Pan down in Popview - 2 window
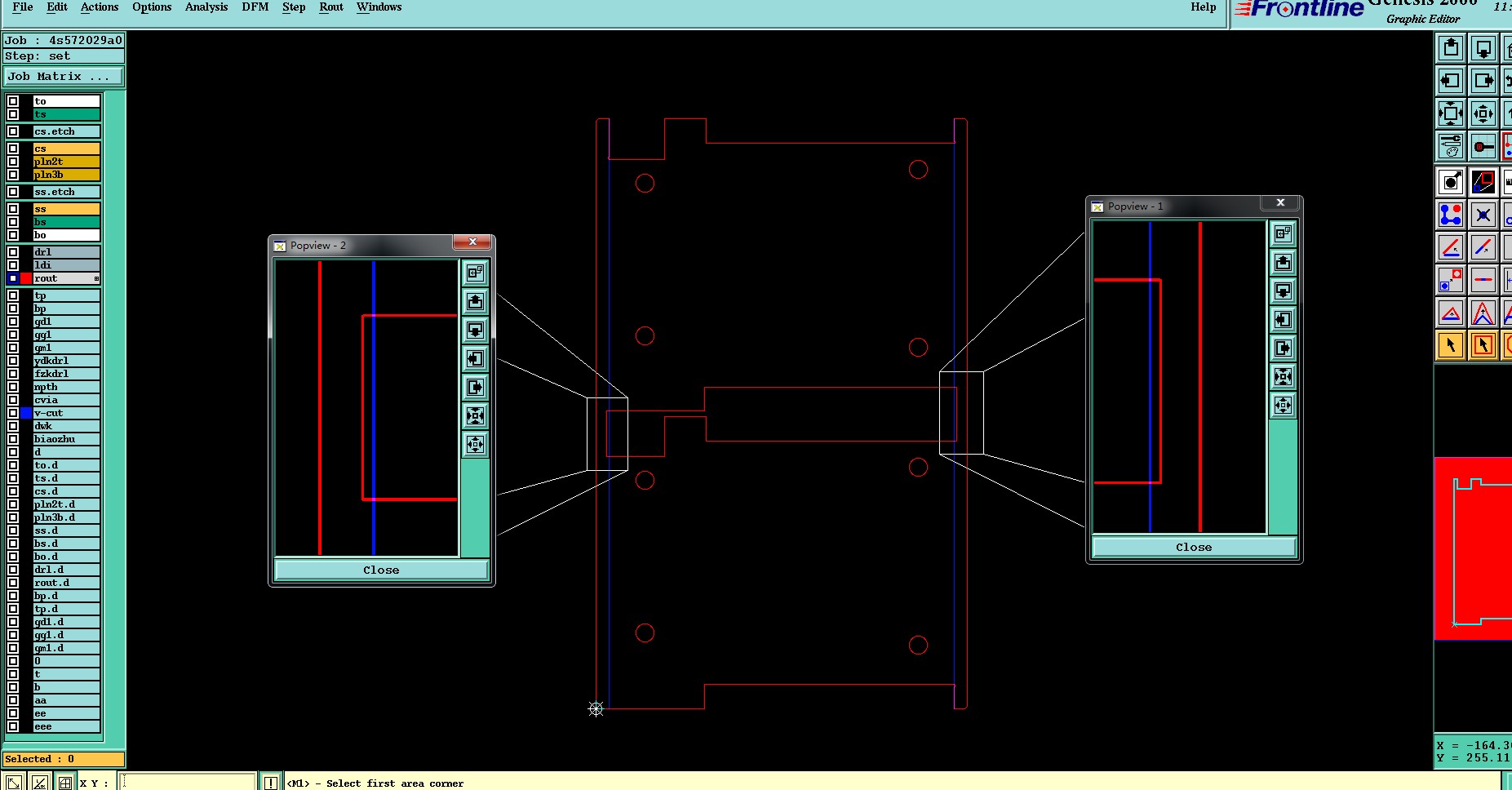The image size is (1512, 790). 475,331
